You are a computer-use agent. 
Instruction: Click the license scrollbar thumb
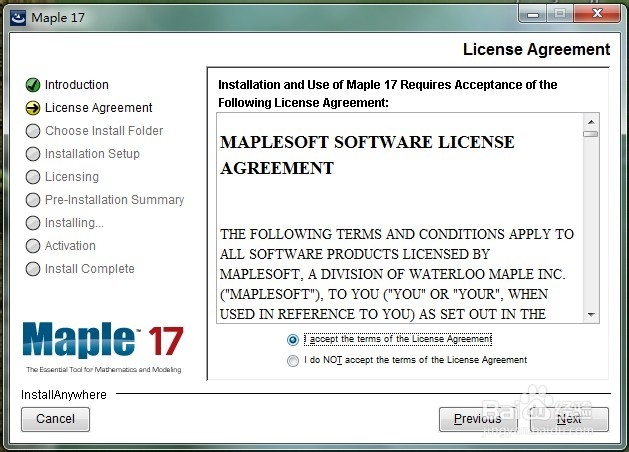590,134
